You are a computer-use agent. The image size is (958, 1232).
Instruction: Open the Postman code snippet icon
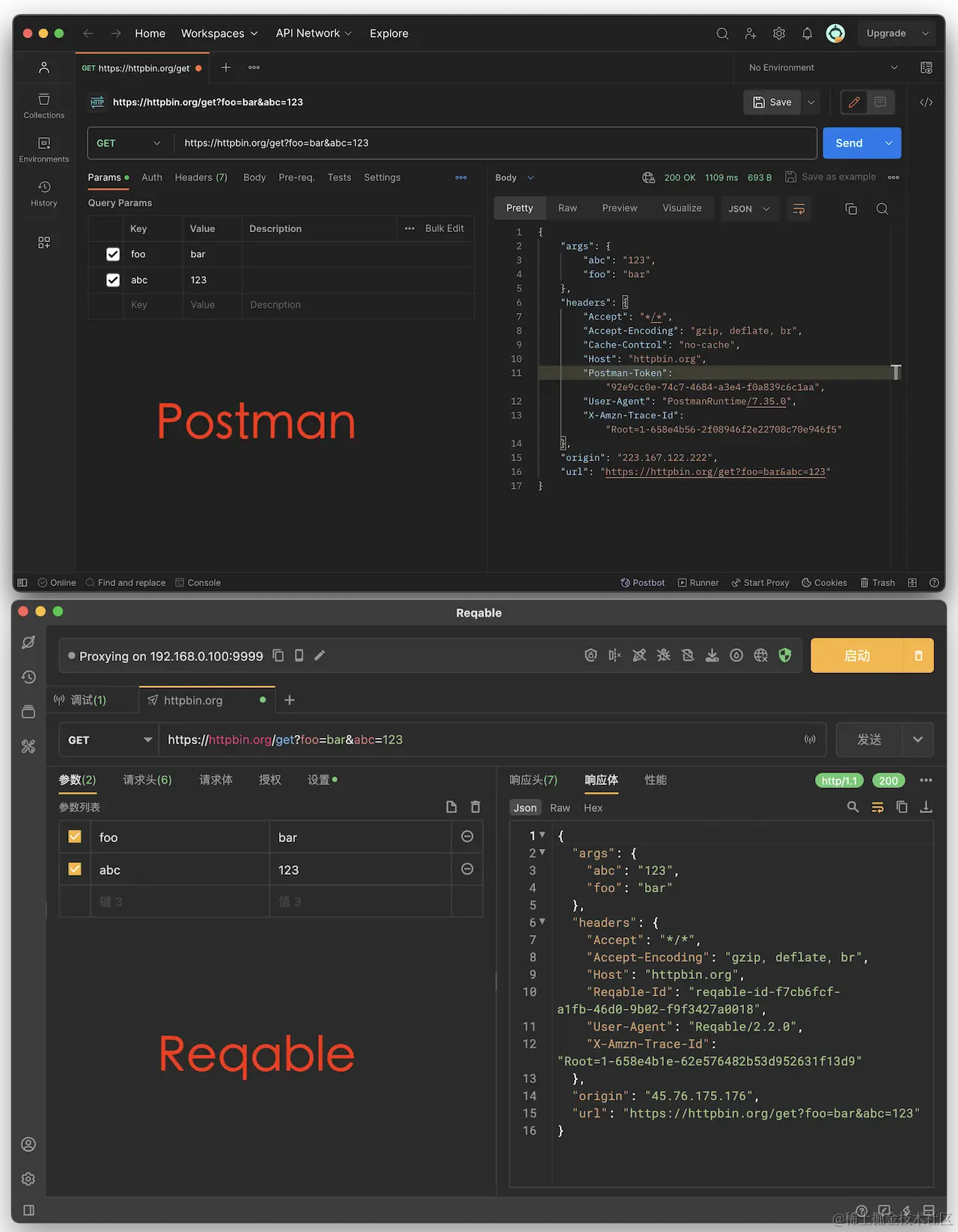927,103
